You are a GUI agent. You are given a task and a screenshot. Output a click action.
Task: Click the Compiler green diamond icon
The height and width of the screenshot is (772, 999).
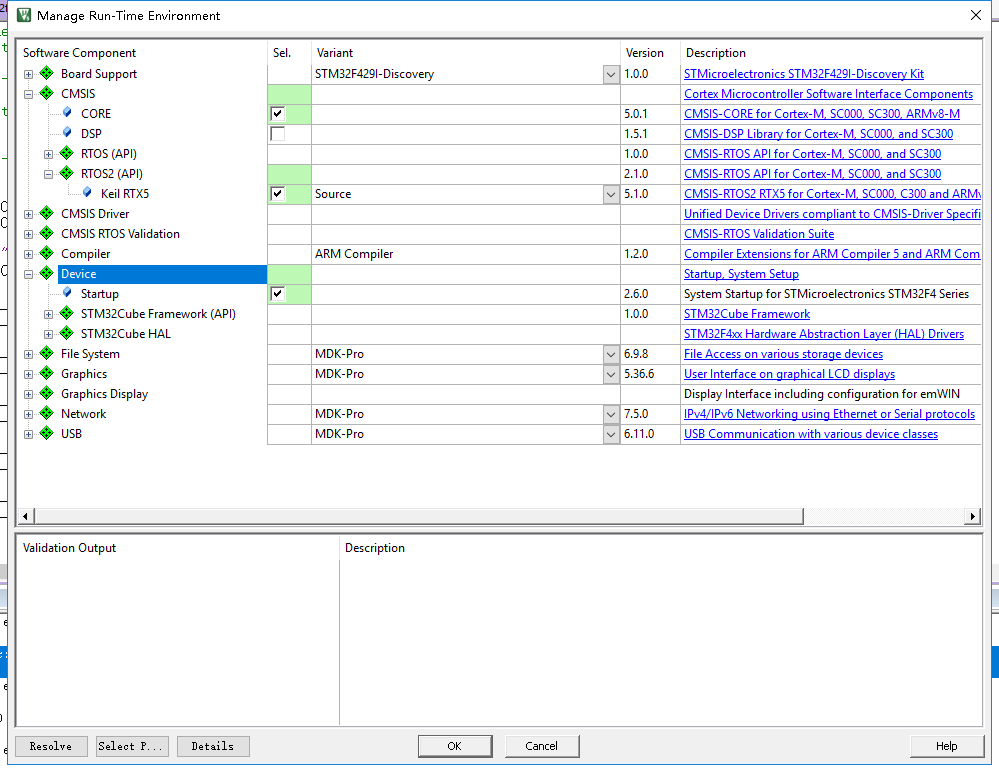47,253
